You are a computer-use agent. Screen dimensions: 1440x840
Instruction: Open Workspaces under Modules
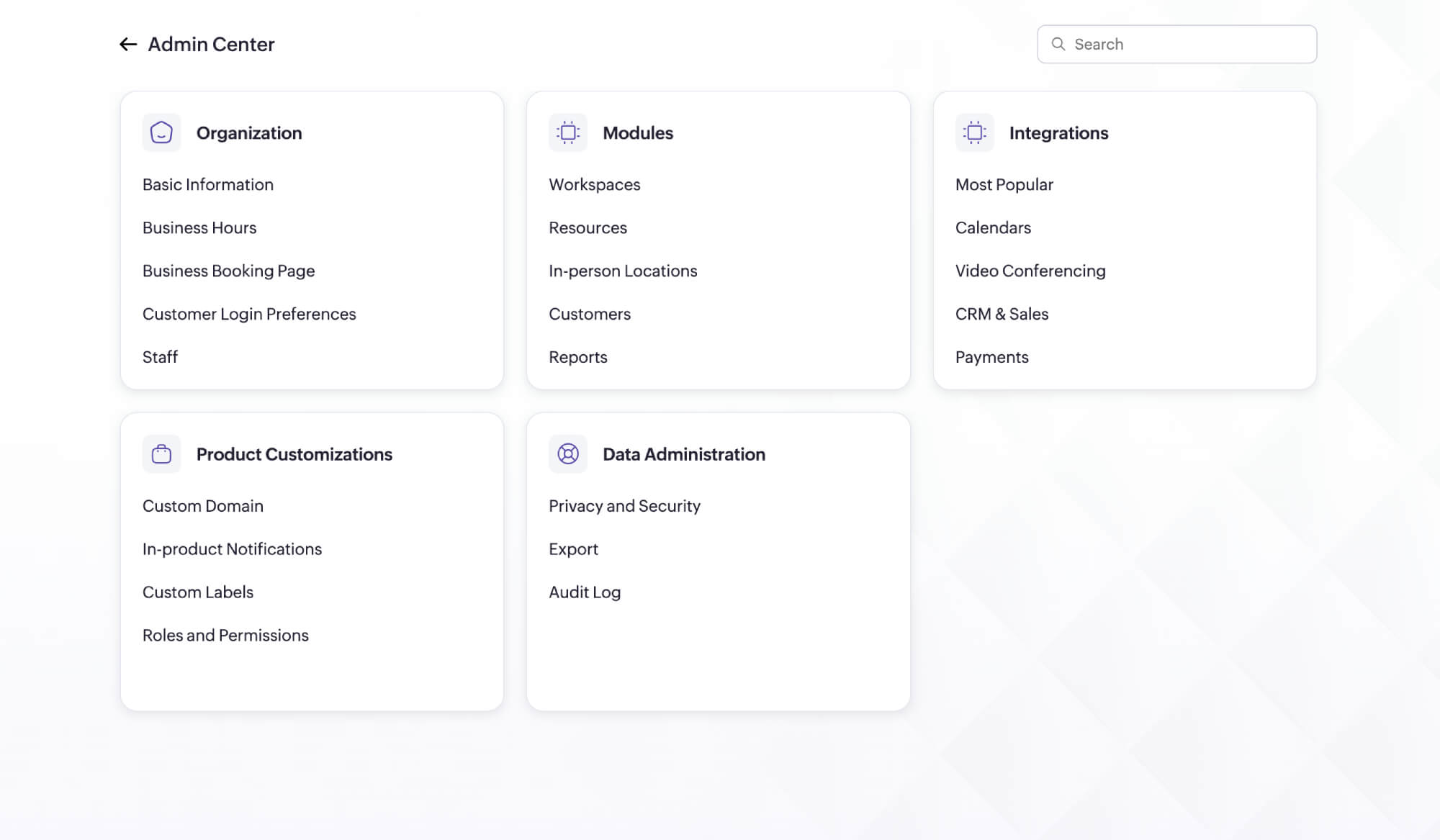(x=595, y=185)
